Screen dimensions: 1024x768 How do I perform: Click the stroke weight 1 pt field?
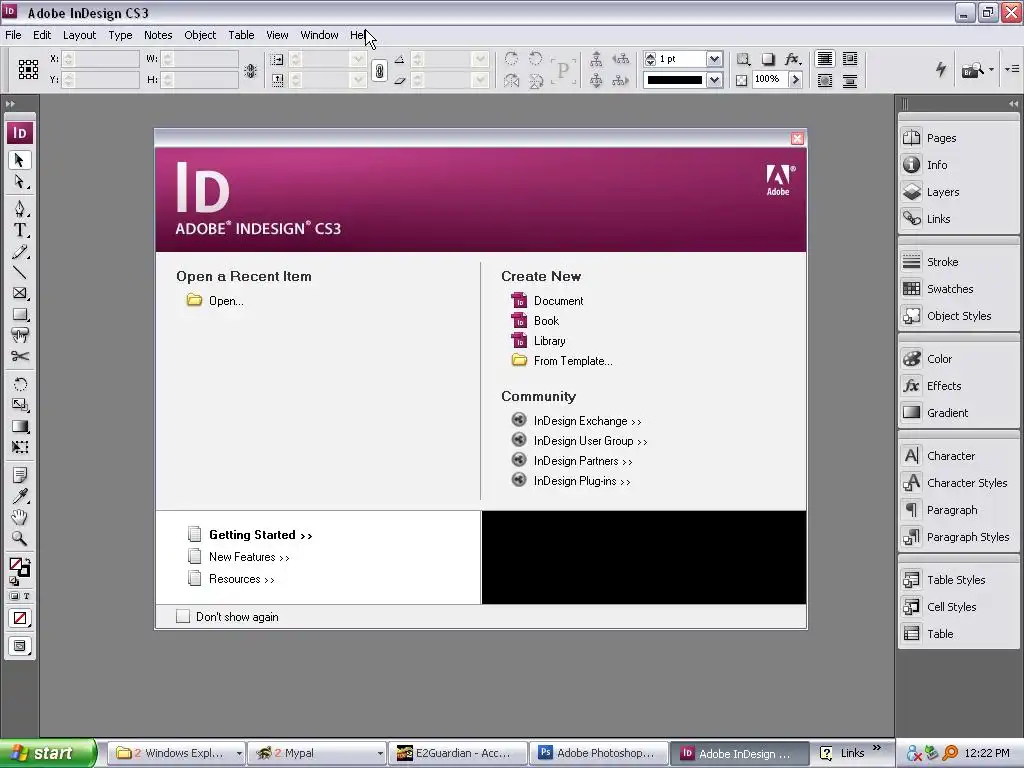[x=681, y=59]
